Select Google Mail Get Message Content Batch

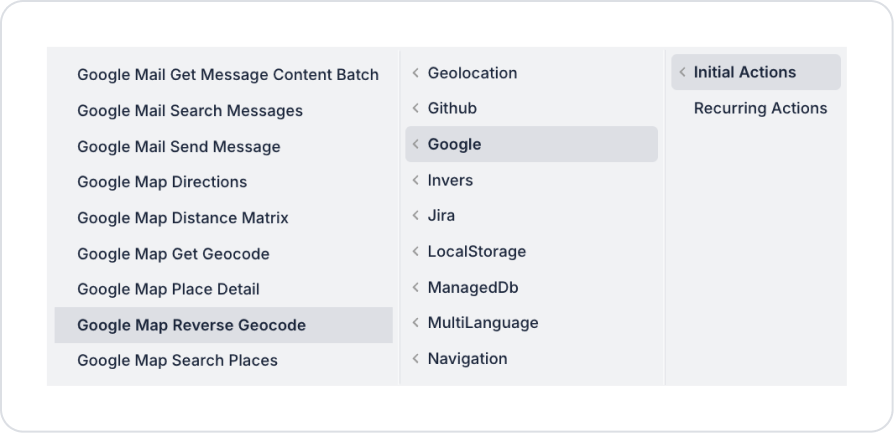228,75
